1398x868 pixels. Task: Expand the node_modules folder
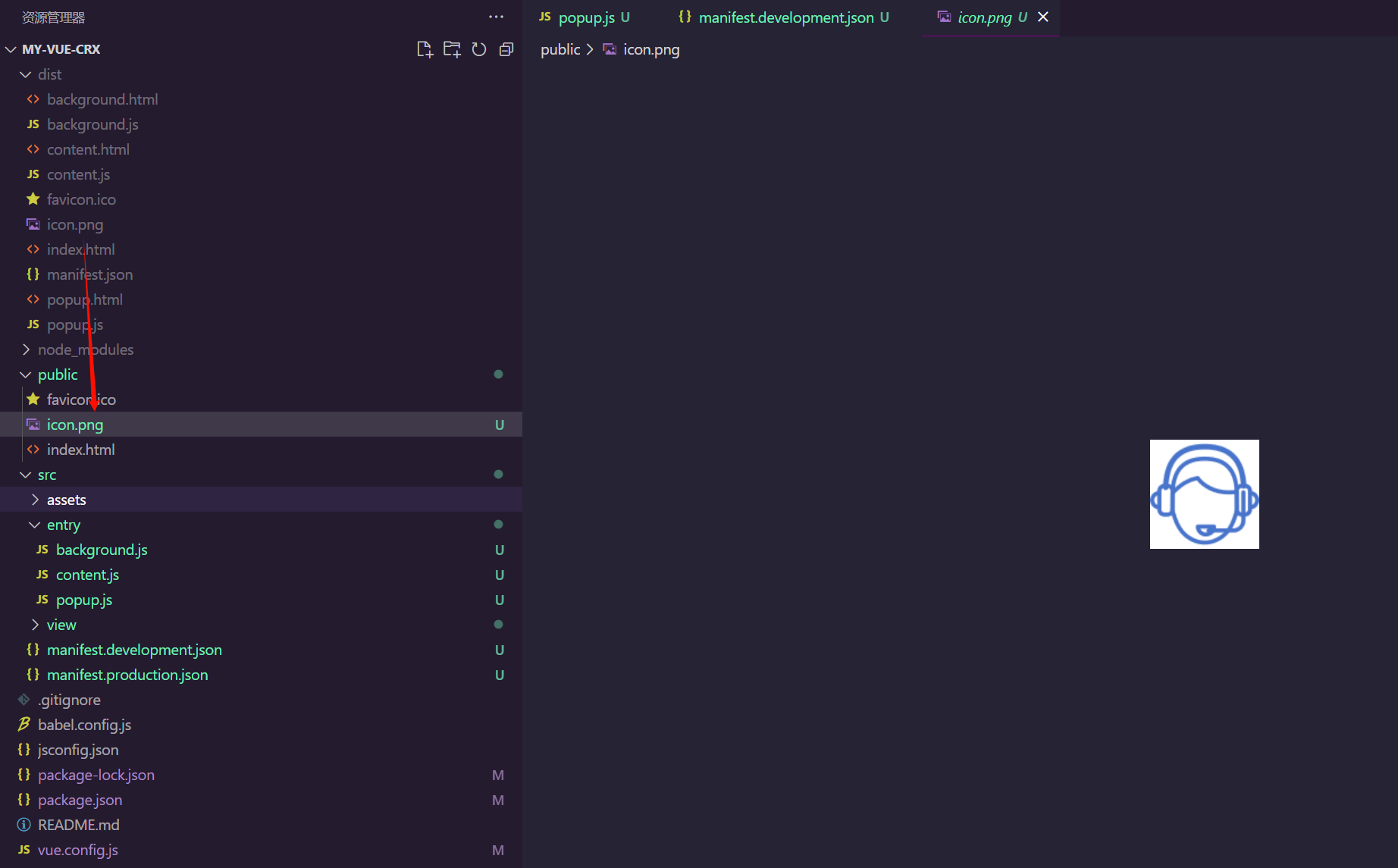point(26,349)
